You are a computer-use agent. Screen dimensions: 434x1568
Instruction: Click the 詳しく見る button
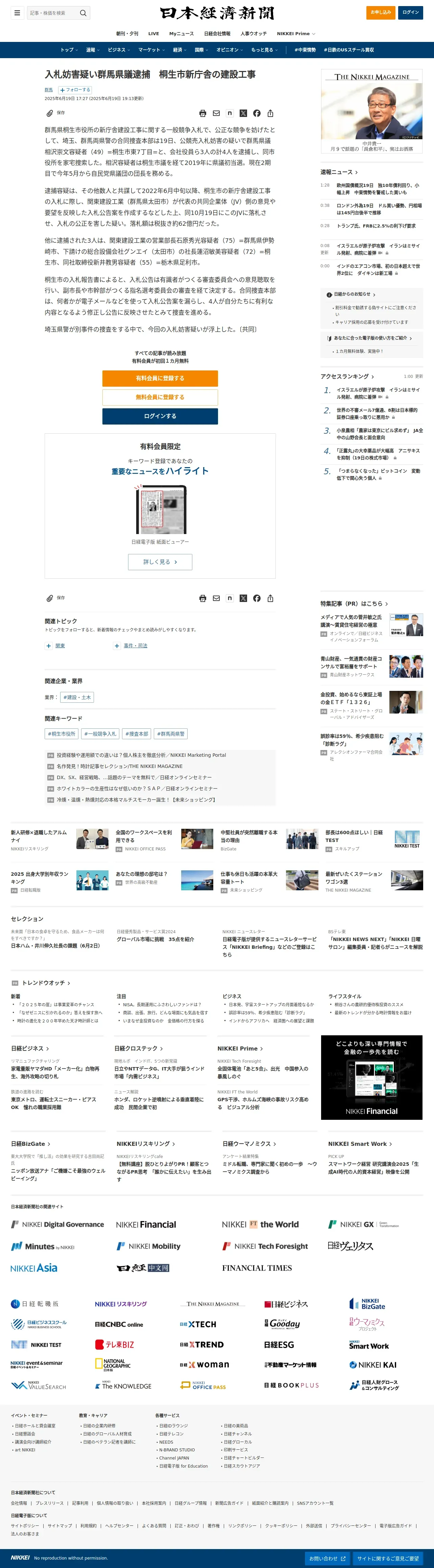tap(160, 562)
